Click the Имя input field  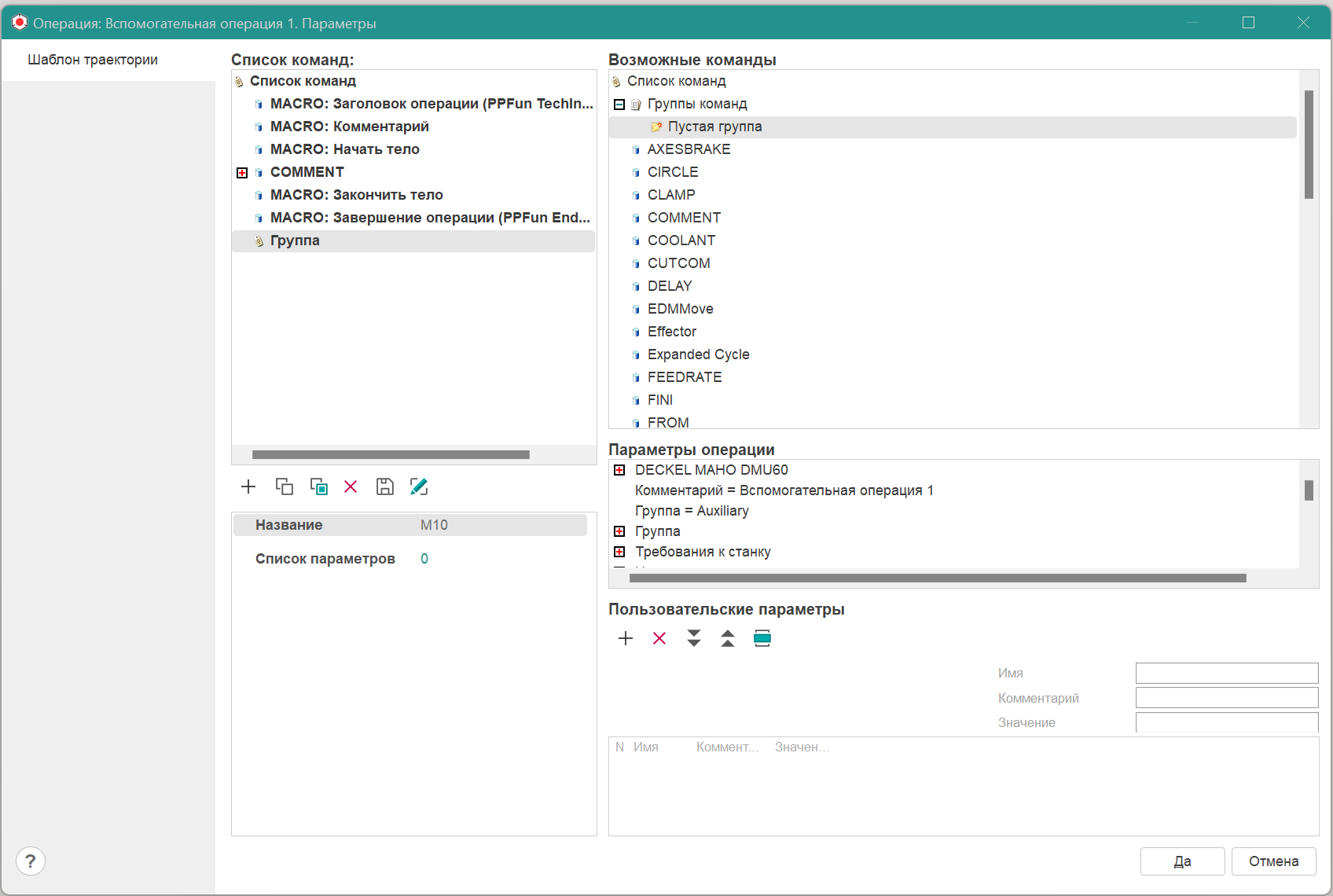[x=1226, y=673]
